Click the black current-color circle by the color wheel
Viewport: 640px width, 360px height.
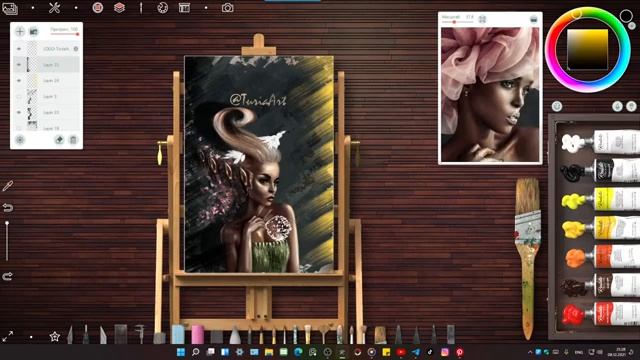(x=626, y=16)
